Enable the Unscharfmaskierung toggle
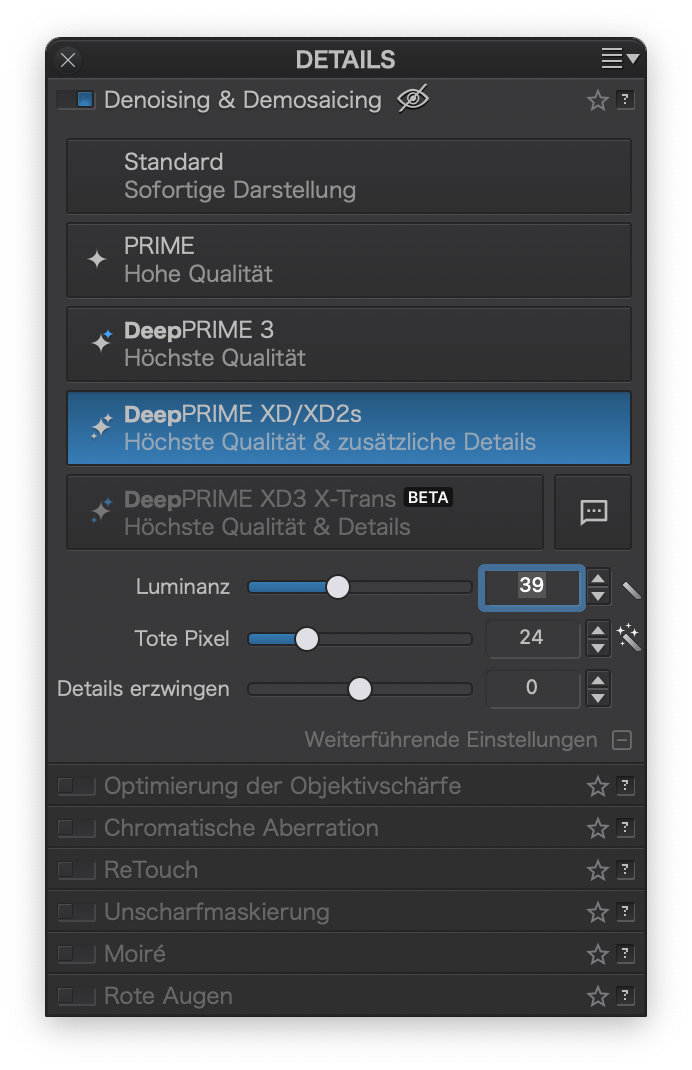692x1070 pixels. [76, 912]
